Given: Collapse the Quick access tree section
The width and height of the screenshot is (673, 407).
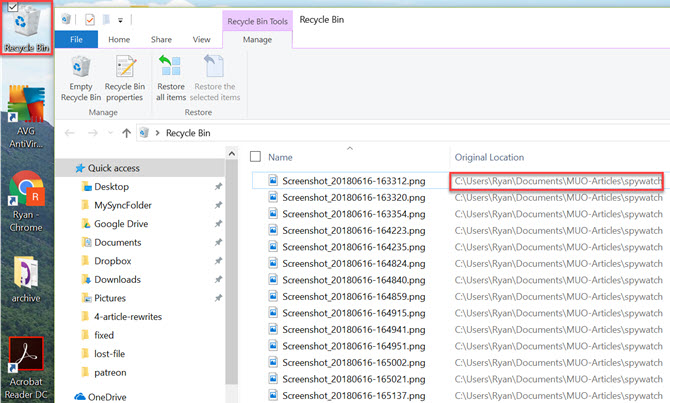Looking at the screenshot, I should click(x=64, y=168).
